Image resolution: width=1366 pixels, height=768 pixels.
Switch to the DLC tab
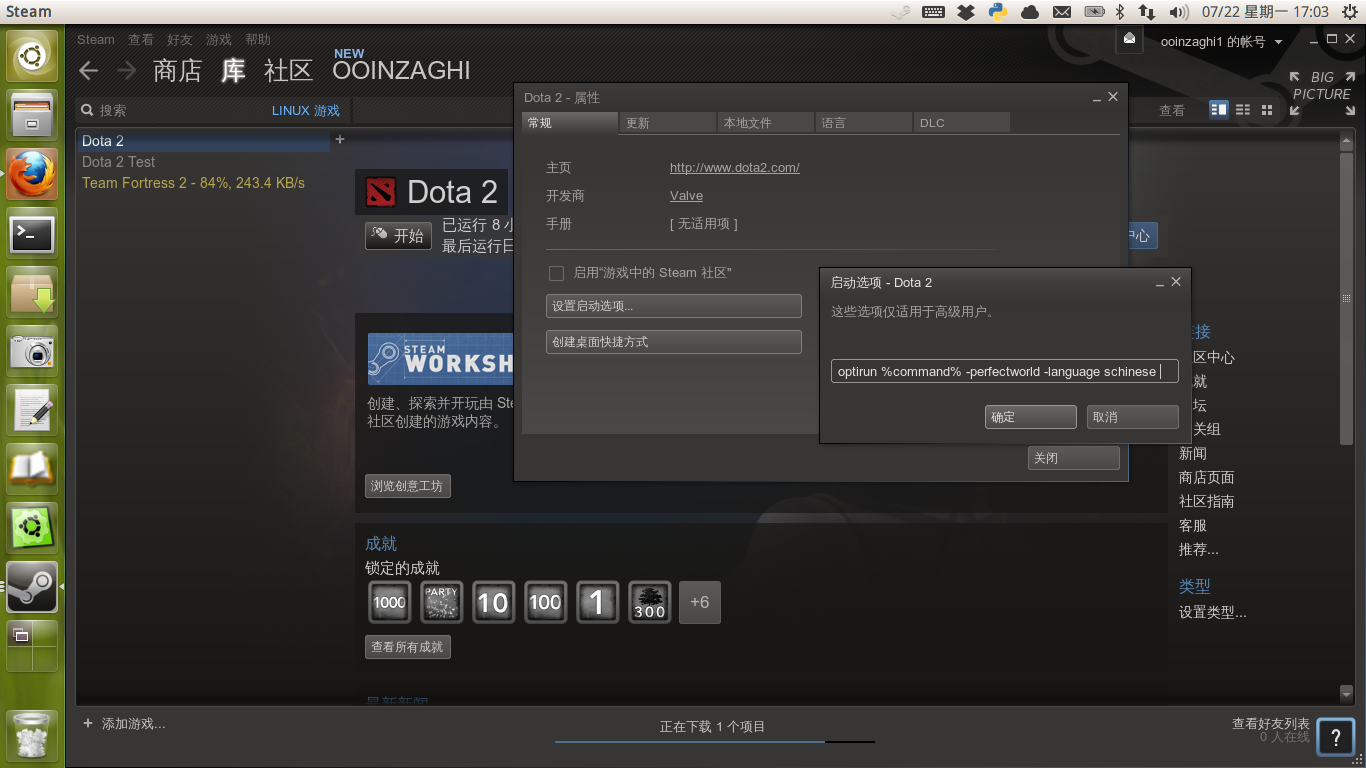click(x=961, y=123)
